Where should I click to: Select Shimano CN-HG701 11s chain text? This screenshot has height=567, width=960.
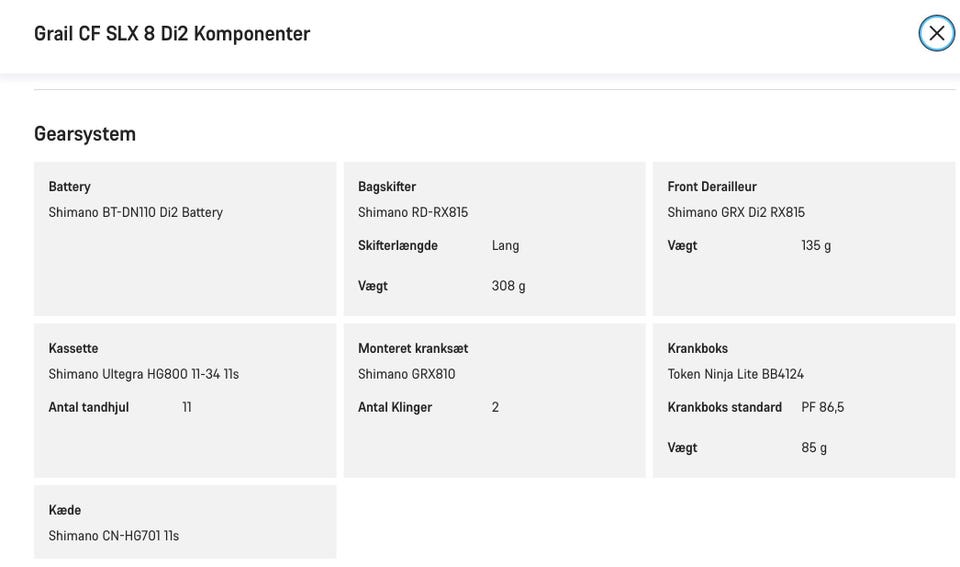pos(114,536)
